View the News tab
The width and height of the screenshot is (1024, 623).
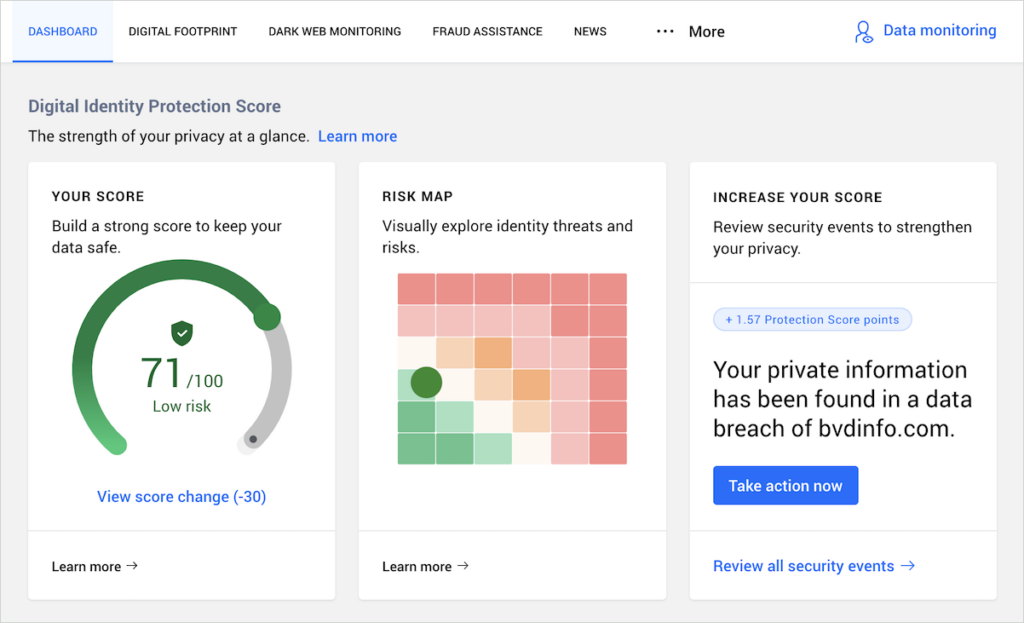[590, 31]
